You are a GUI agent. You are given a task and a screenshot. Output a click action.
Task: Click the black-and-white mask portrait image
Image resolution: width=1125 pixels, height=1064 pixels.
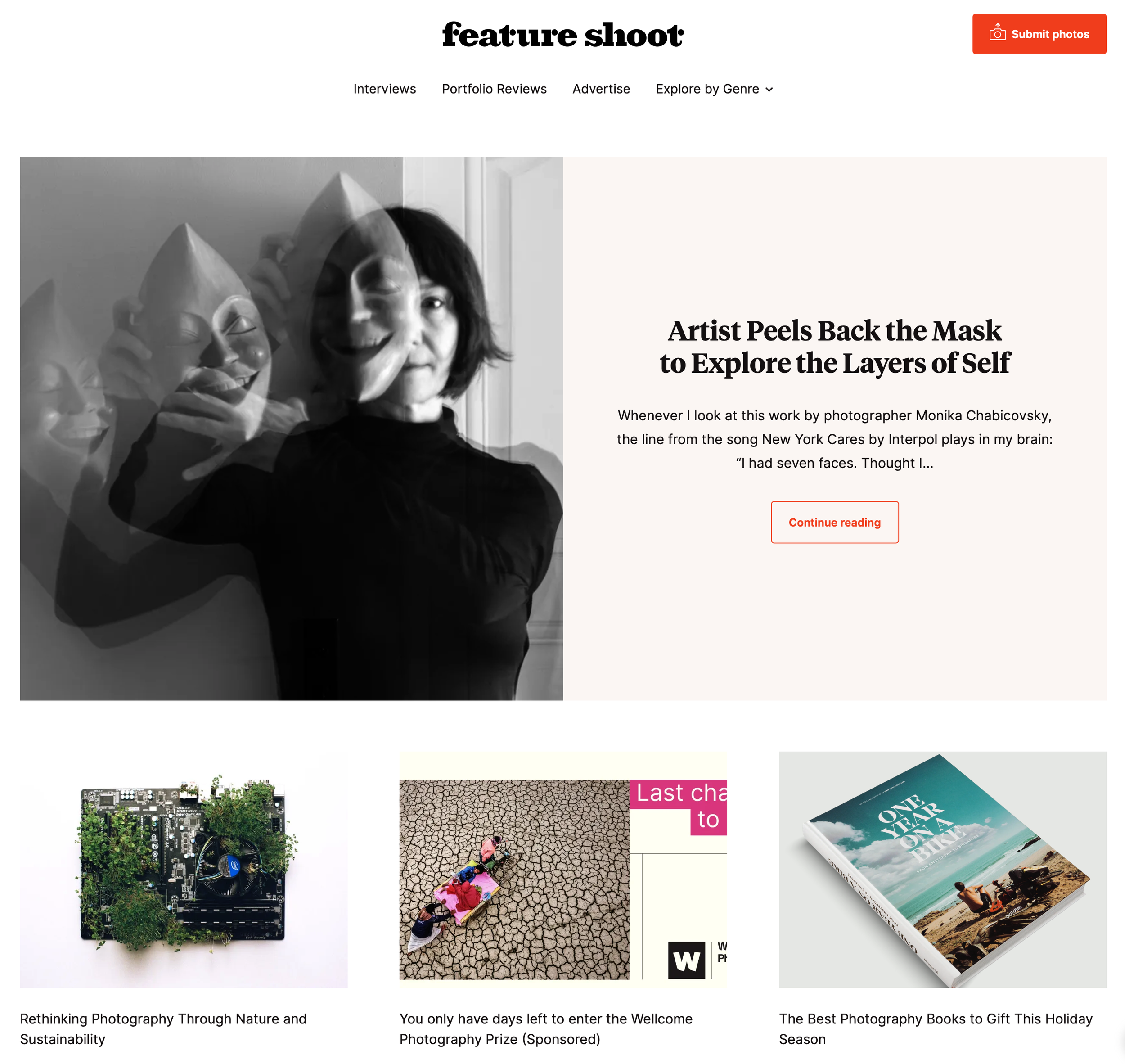tap(292, 429)
